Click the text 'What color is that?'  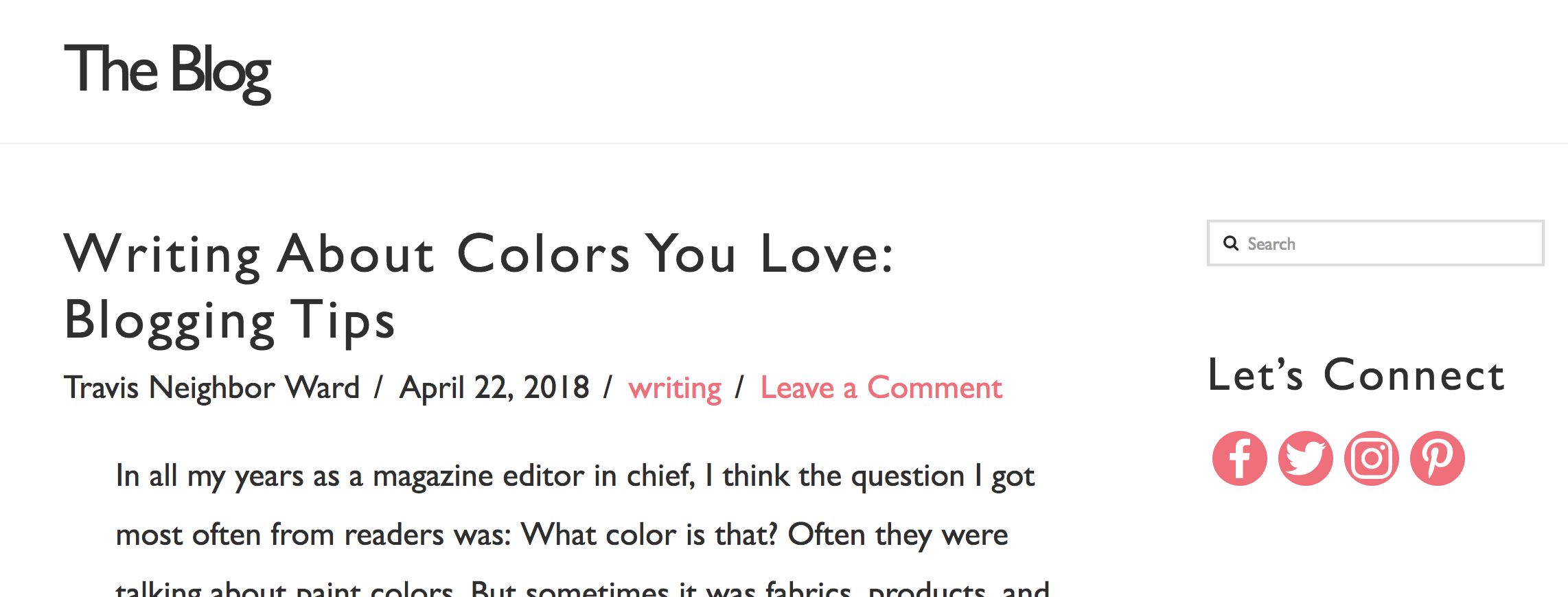coord(649,535)
